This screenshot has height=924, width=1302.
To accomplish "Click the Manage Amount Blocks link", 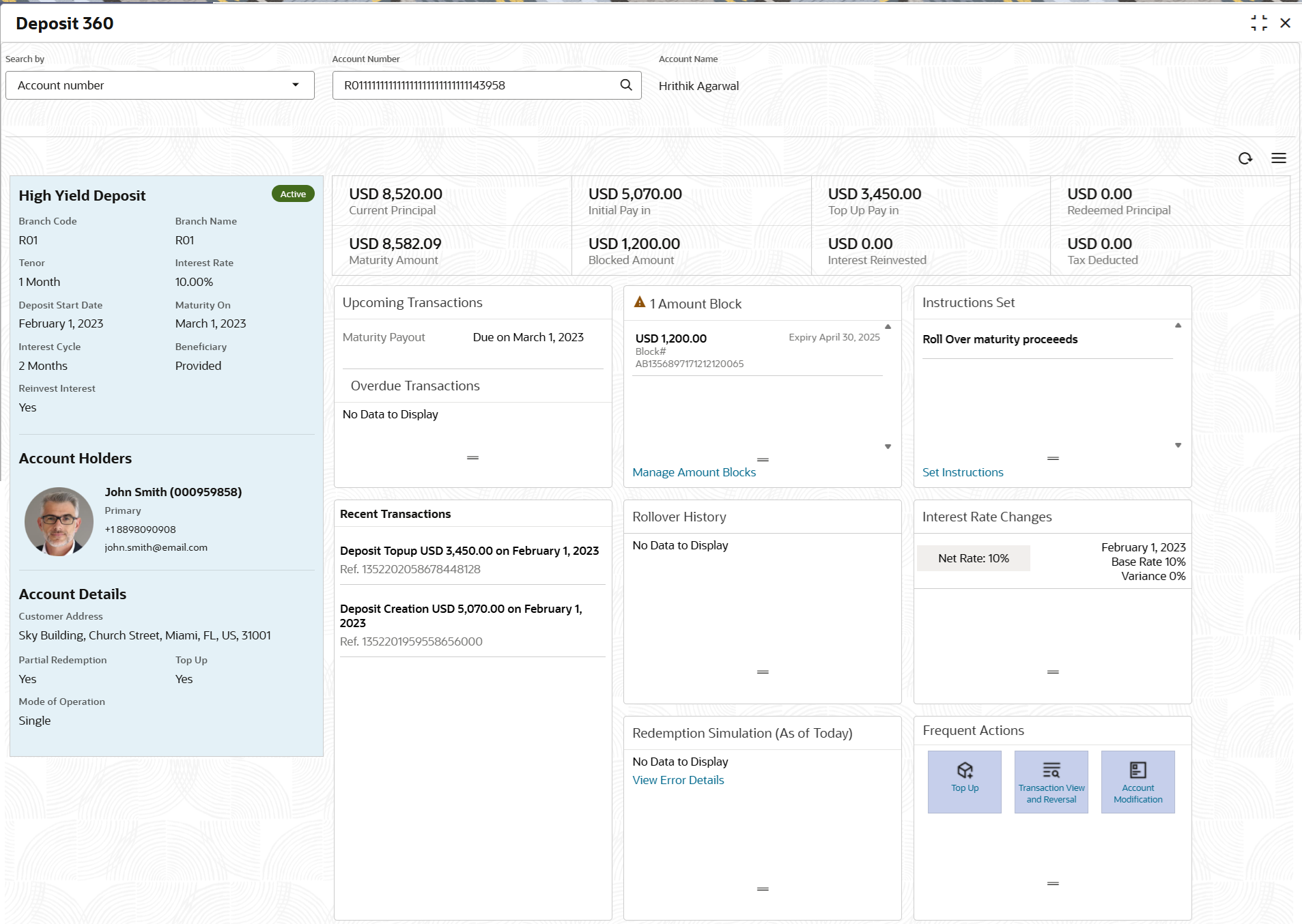I will (x=694, y=472).
